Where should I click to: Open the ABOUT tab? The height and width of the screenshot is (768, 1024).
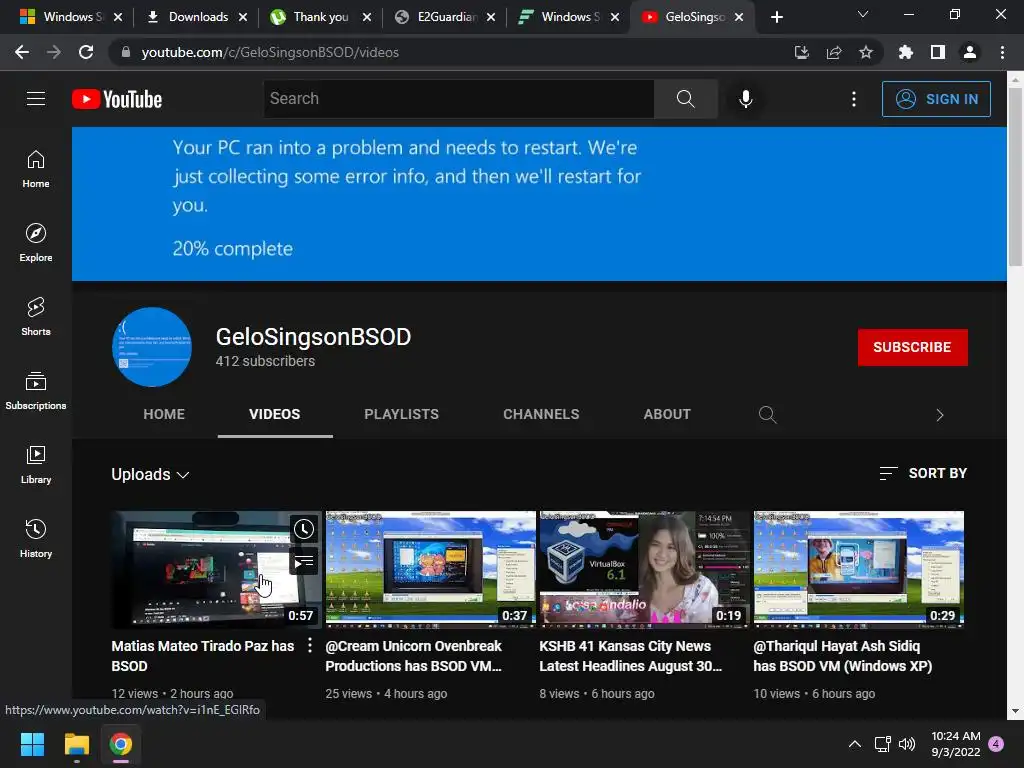(667, 414)
